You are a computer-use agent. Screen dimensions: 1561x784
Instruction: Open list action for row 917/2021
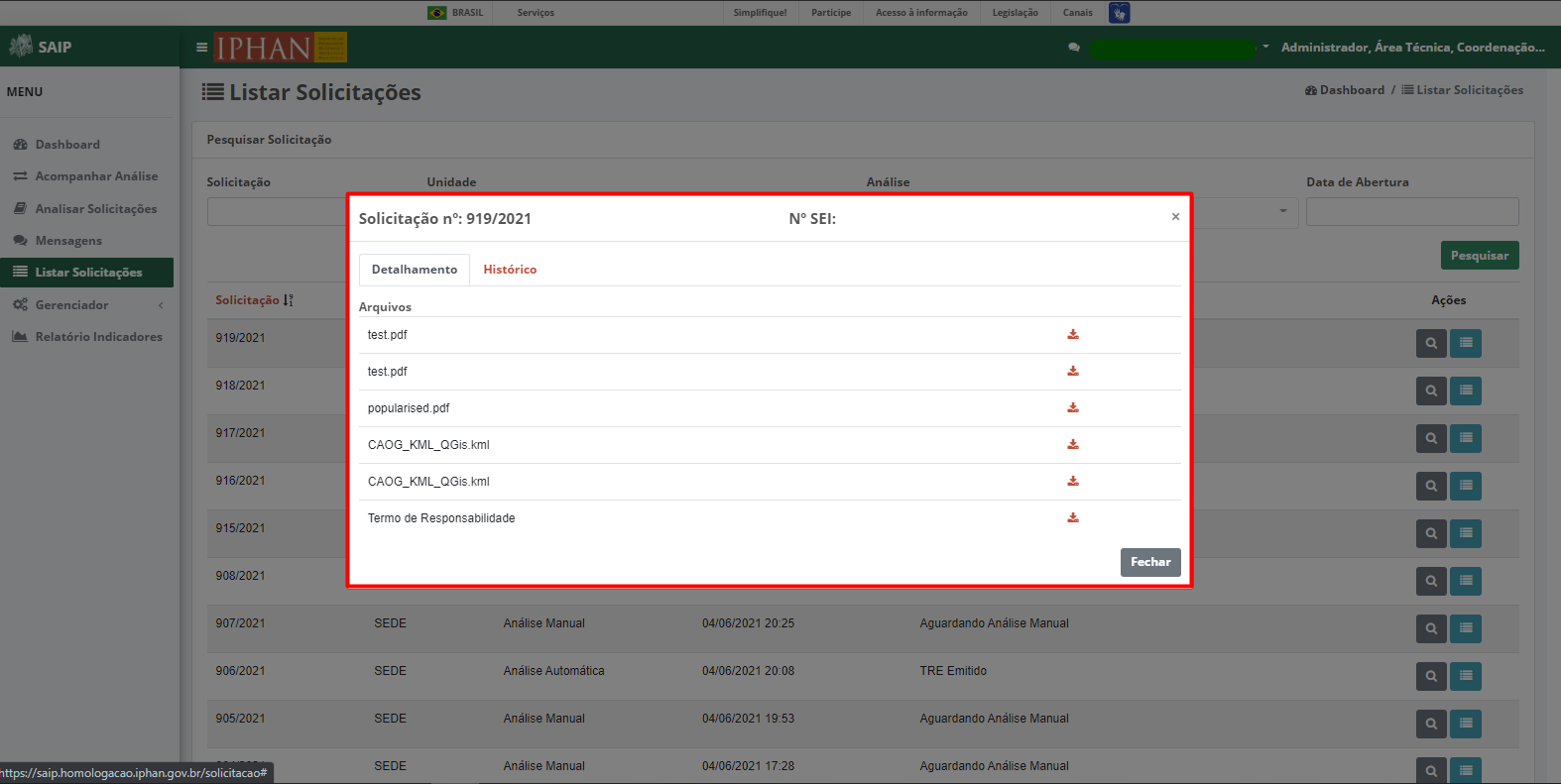click(x=1466, y=439)
